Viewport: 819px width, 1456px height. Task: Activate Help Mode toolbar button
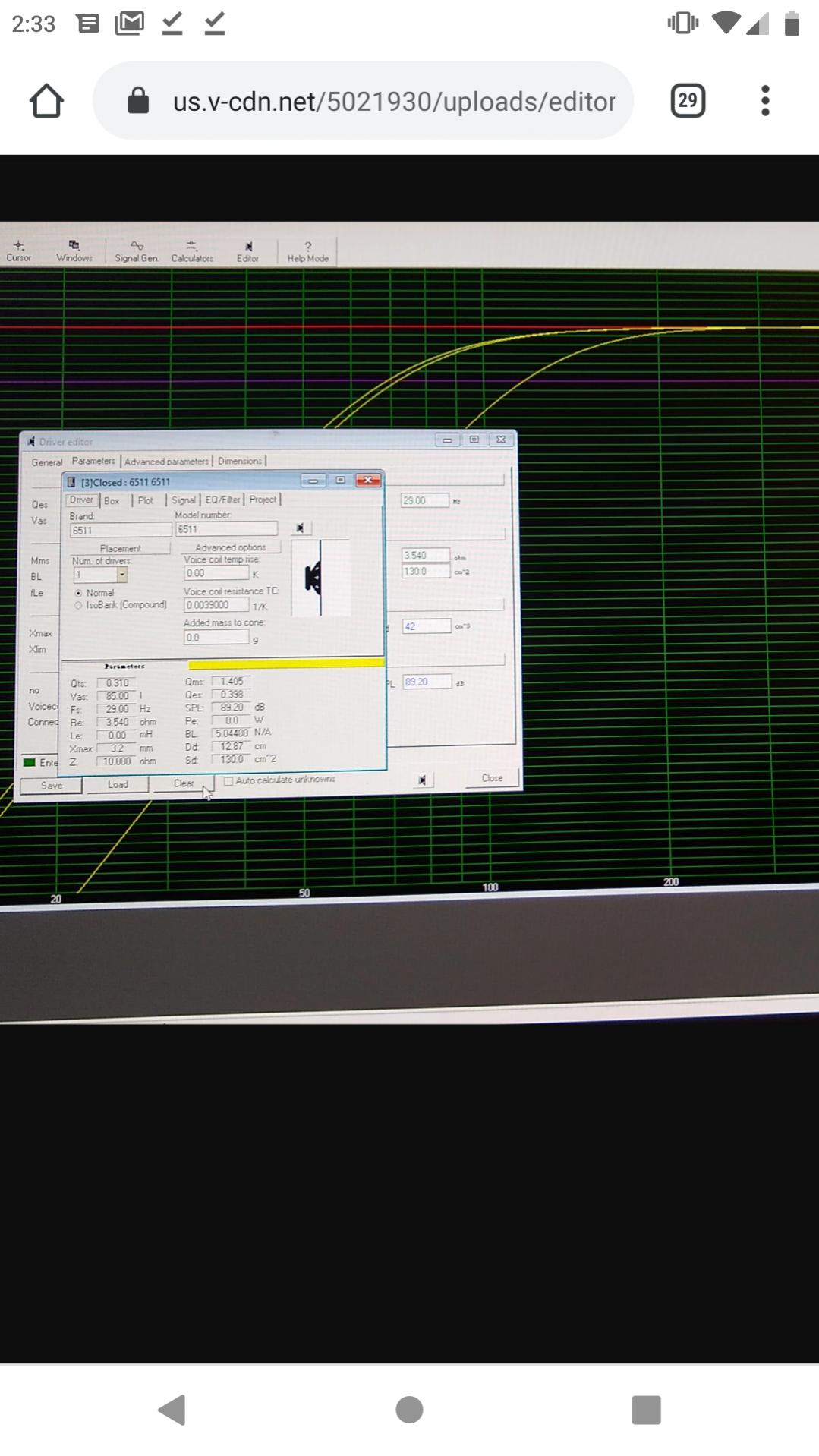pos(308,252)
